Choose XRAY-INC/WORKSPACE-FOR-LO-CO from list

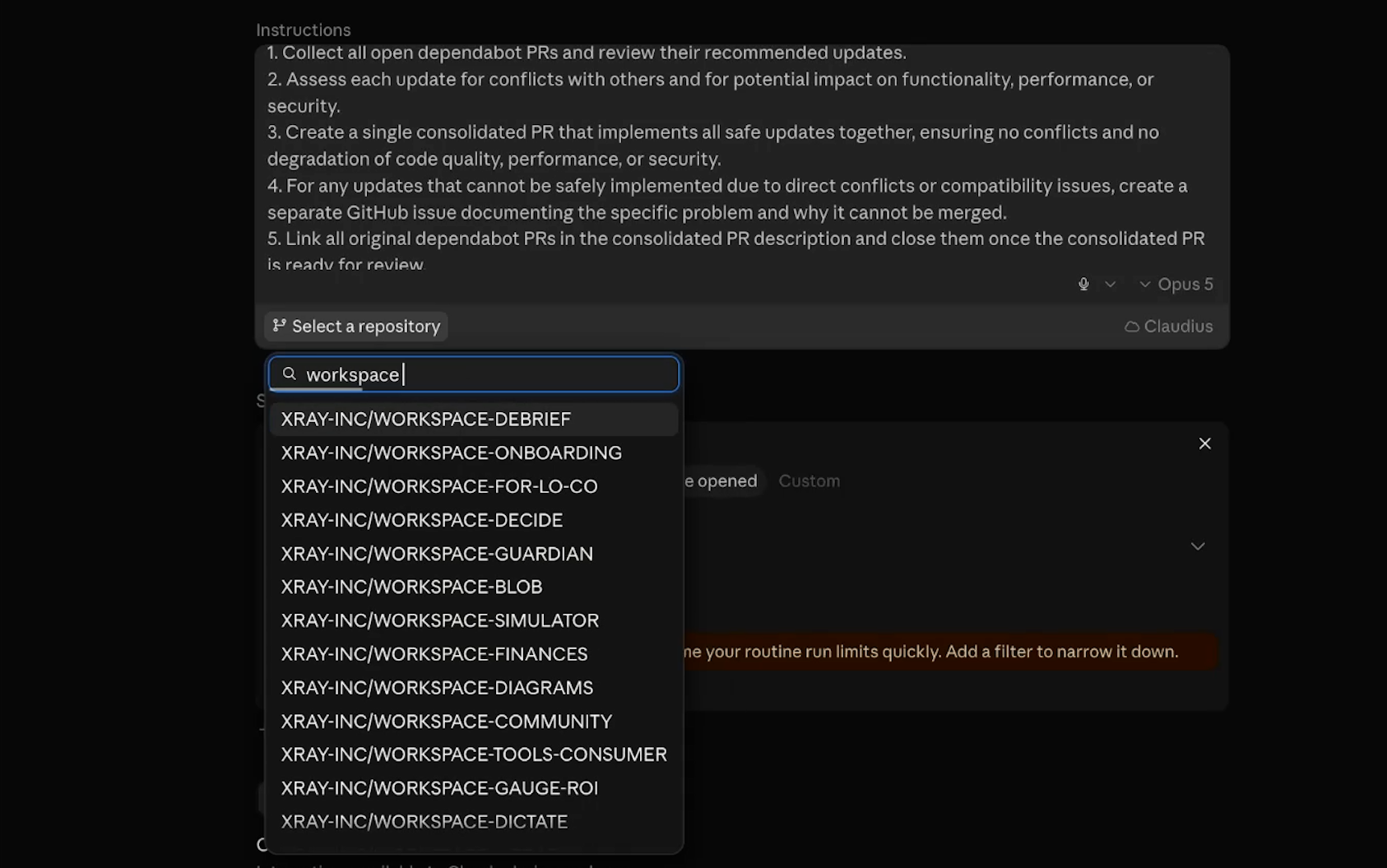pos(474,486)
